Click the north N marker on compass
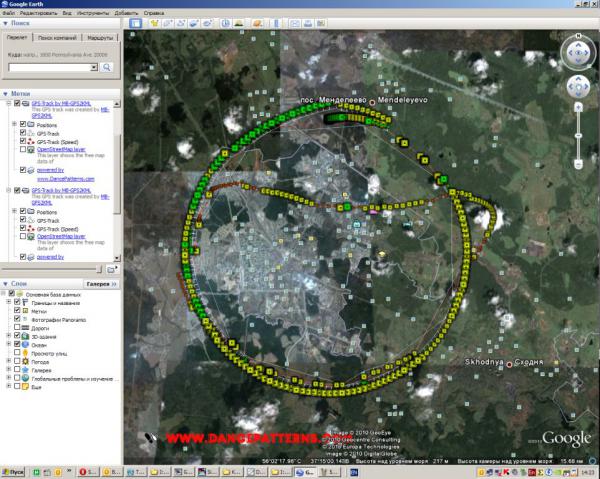This screenshot has height=479, width=600. click(x=578, y=36)
